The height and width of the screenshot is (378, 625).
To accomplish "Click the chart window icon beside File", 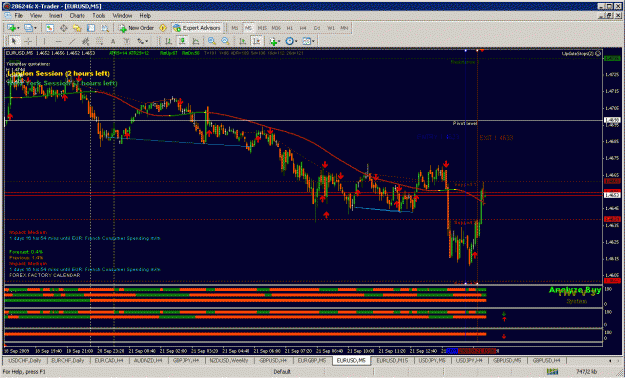I will [x=8, y=16].
